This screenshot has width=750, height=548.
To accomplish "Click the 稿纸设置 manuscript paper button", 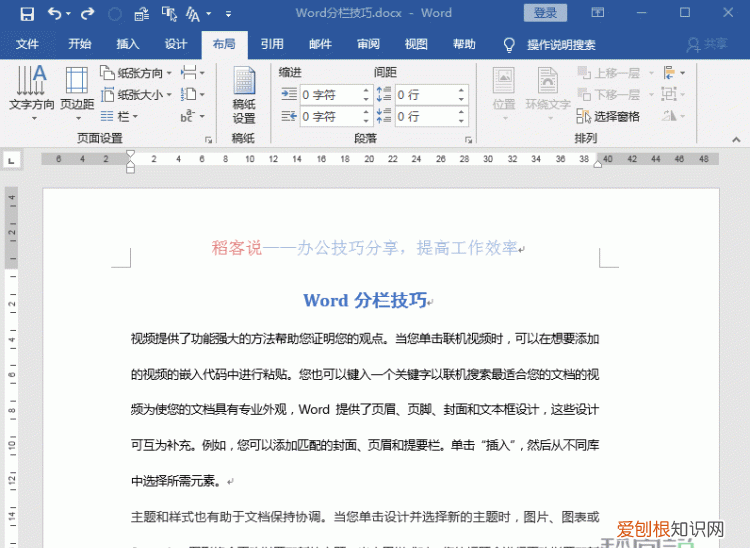I will (x=244, y=95).
